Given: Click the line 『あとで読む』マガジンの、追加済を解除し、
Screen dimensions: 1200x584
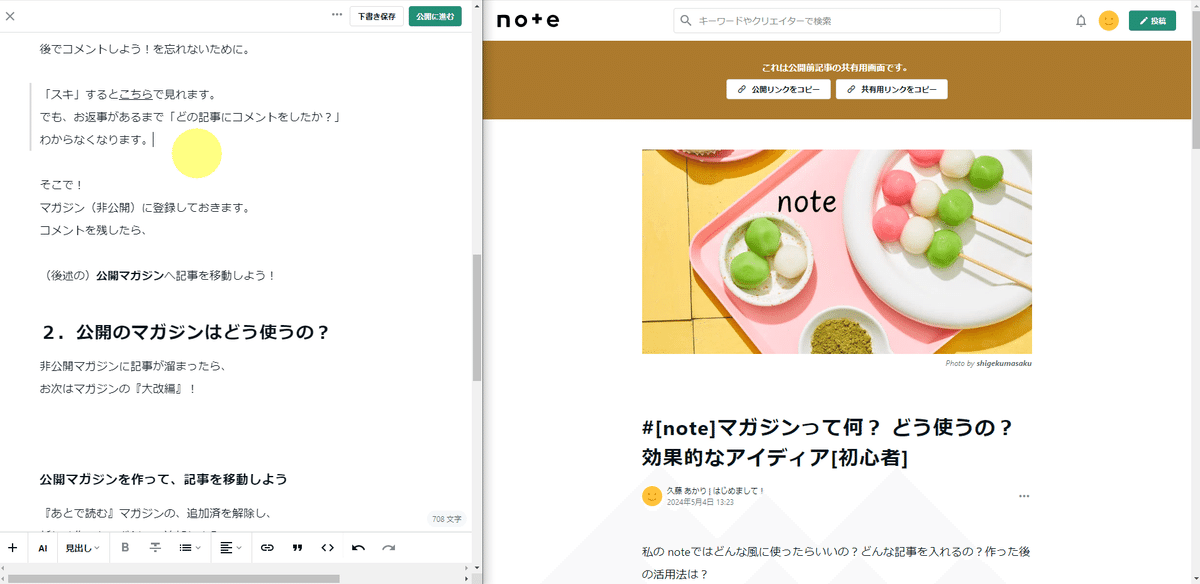Looking at the screenshot, I should pos(155,514).
